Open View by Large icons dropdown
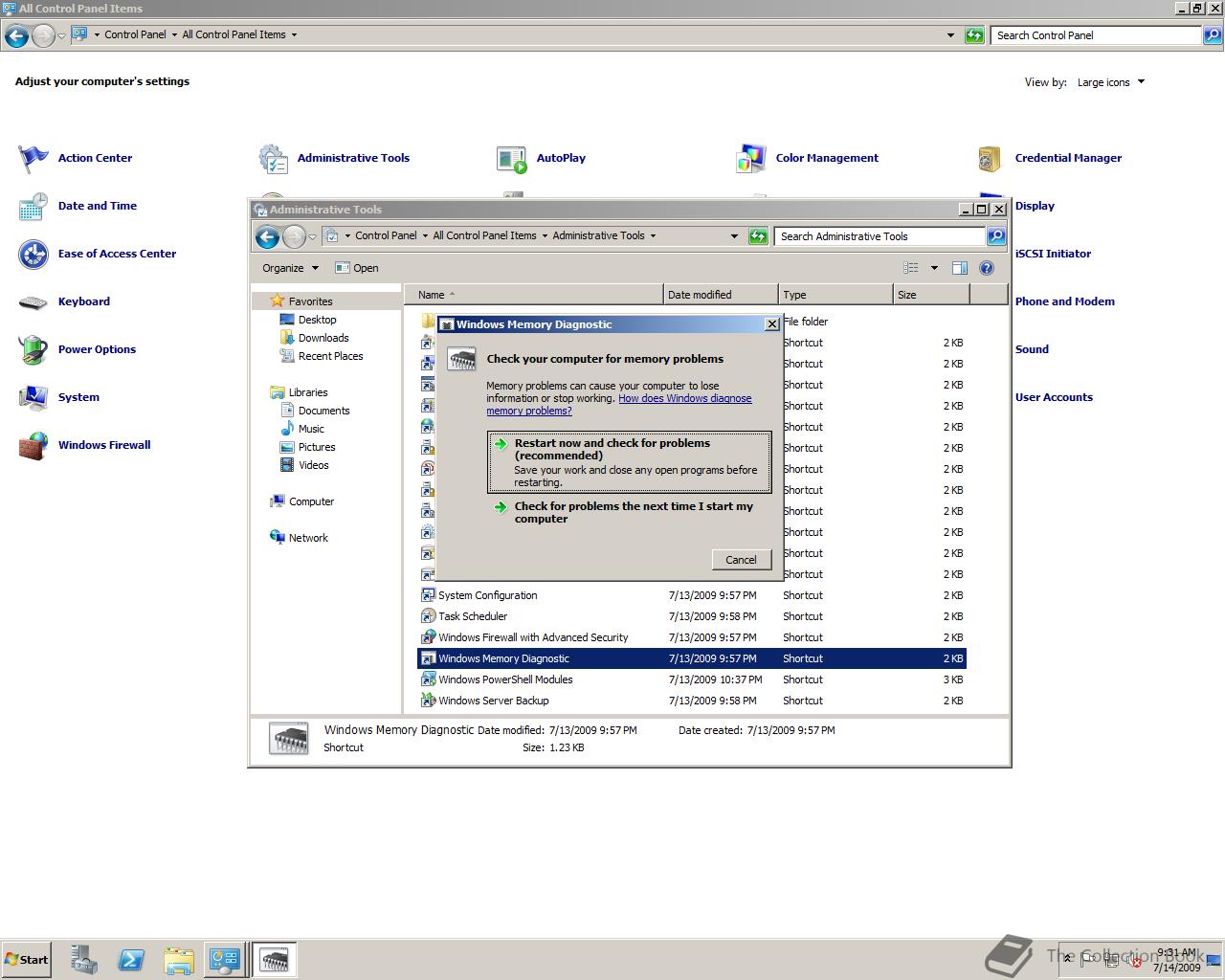 (x=1110, y=82)
